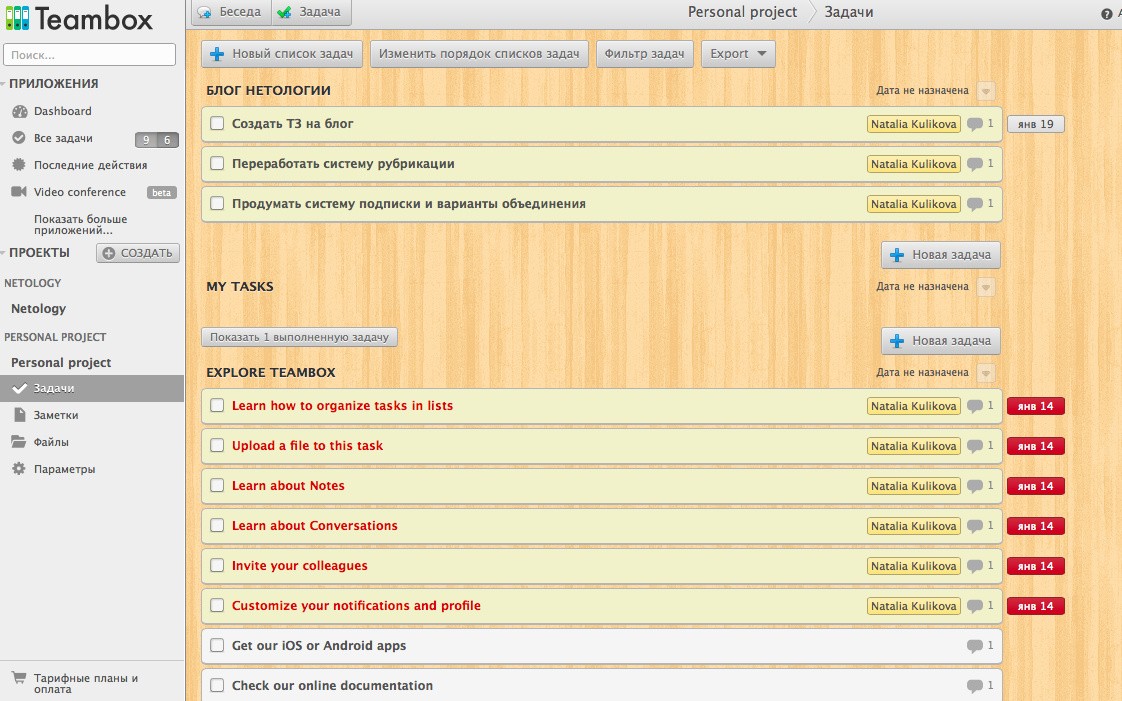Expand date dropdown arrow for Блог Нетологии list
The width and height of the screenshot is (1122, 701).
pyautogui.click(x=986, y=91)
